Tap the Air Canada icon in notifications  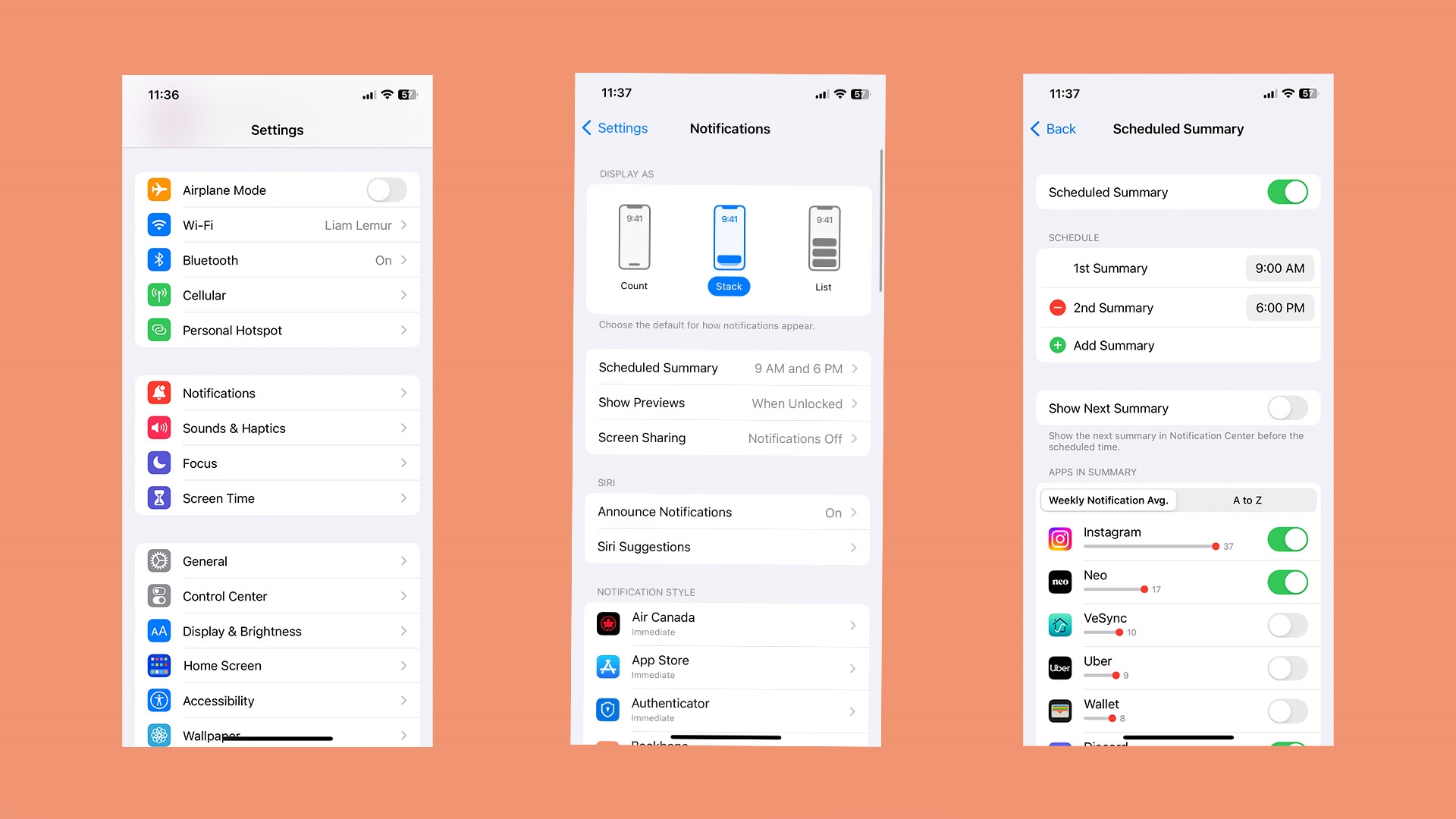607,622
